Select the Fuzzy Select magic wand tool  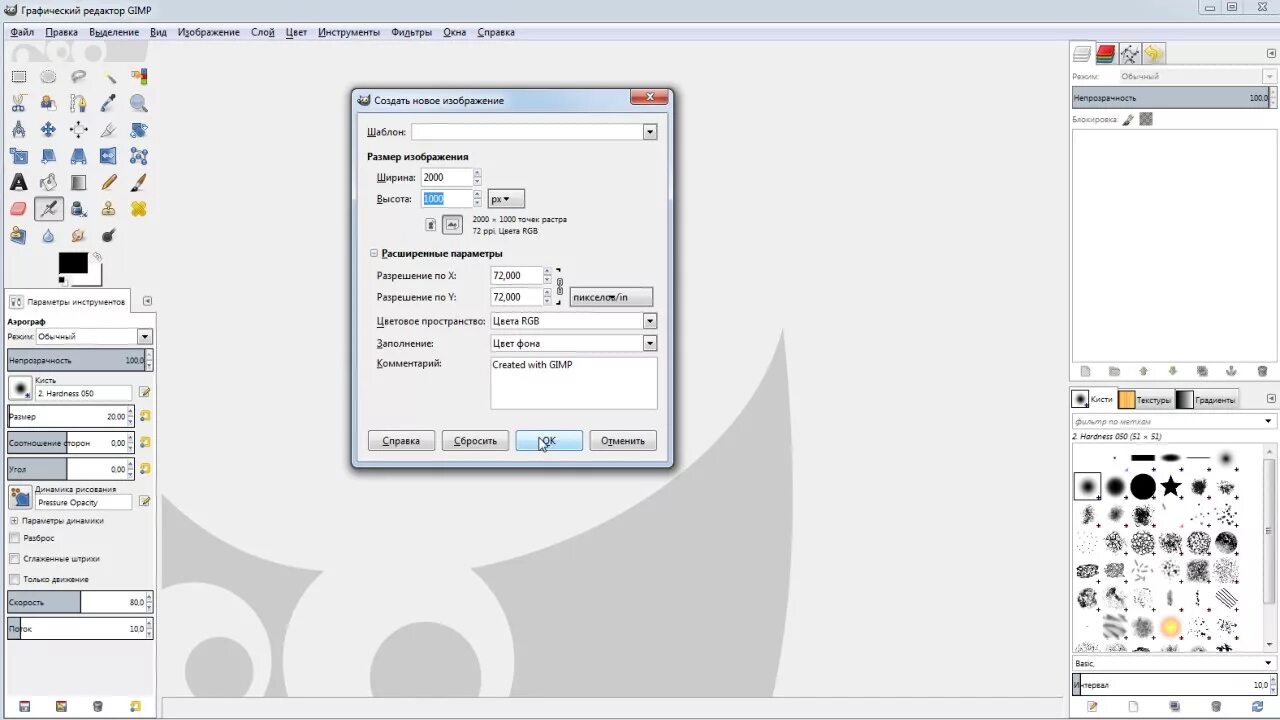tap(109, 76)
